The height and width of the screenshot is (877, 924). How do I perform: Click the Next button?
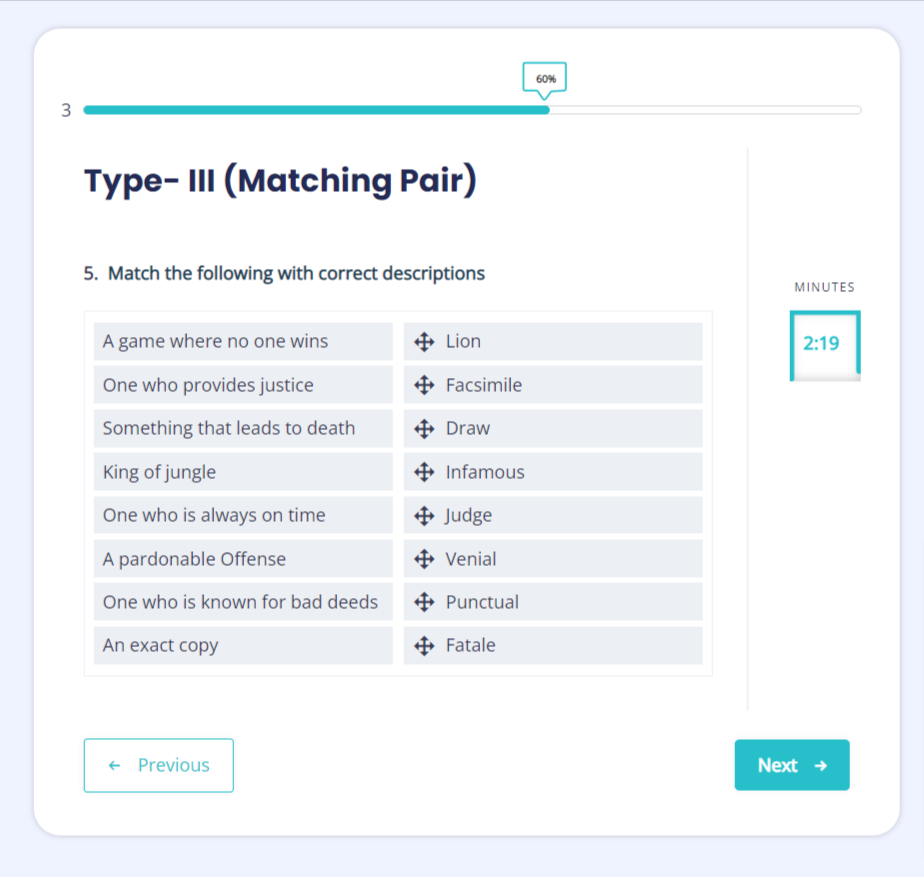pos(791,765)
